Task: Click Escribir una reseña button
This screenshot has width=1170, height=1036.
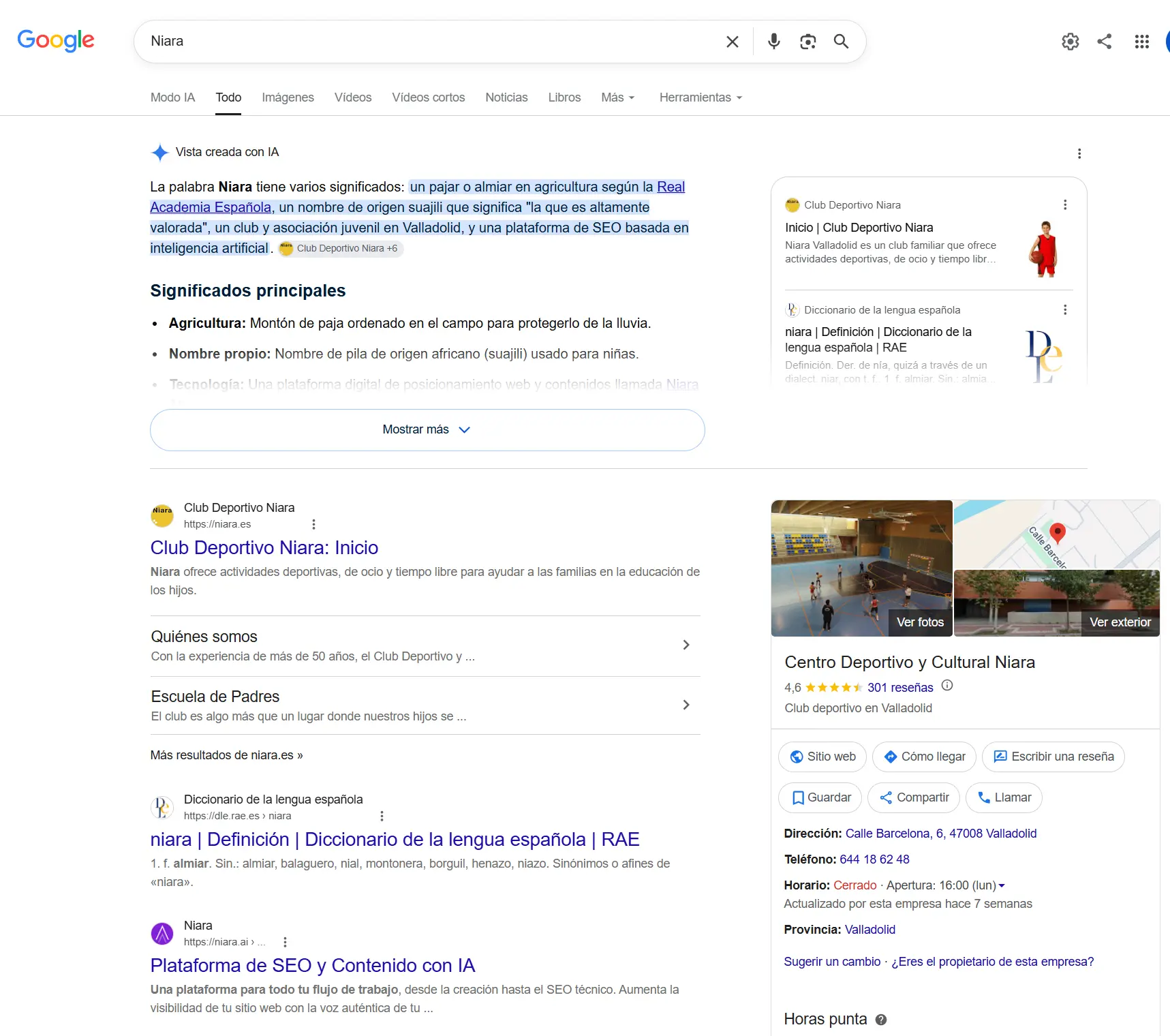Action: point(1053,757)
